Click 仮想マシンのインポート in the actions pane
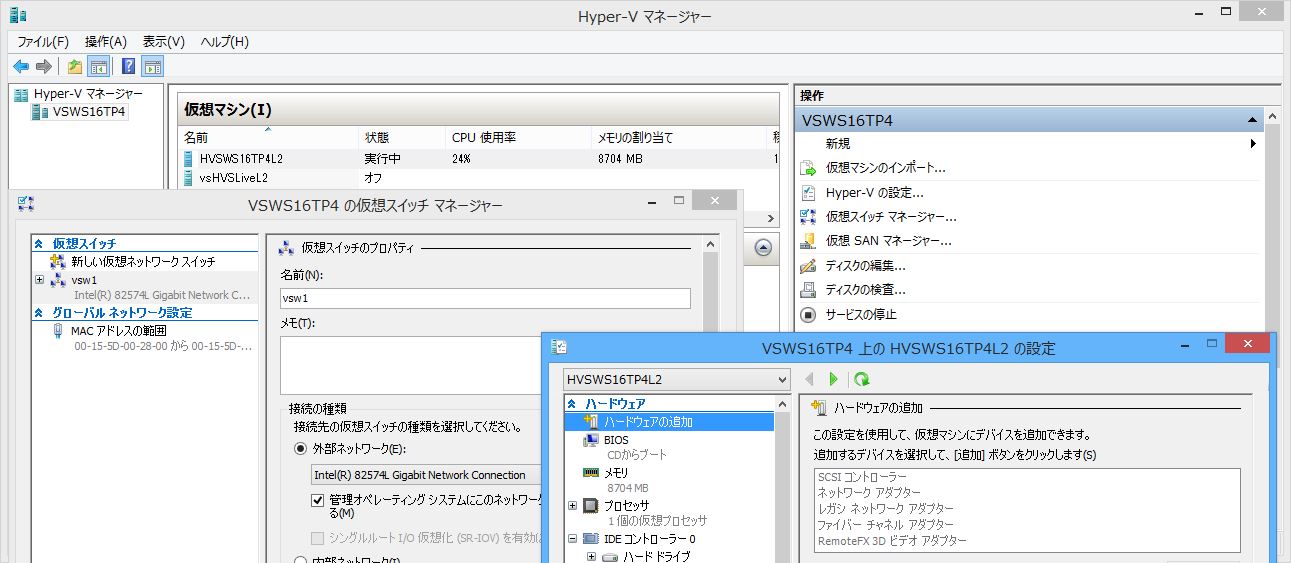 coord(885,168)
